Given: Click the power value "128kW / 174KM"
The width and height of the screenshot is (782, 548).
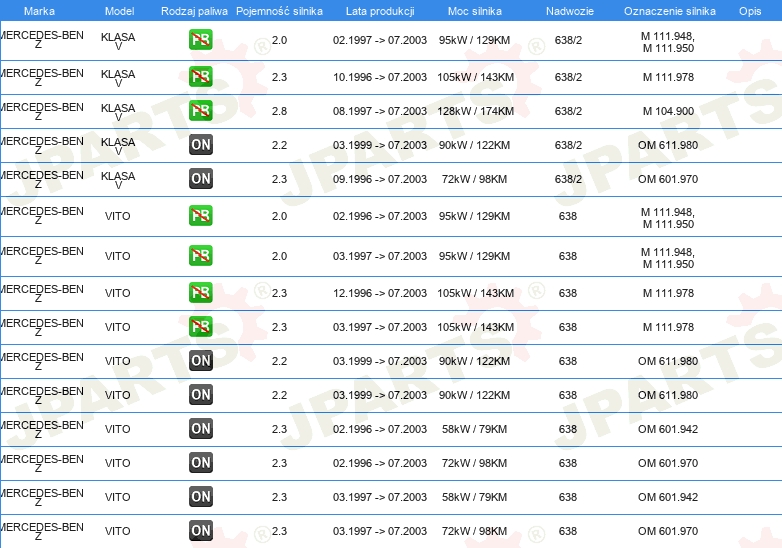Looking at the screenshot, I should 475,111.
